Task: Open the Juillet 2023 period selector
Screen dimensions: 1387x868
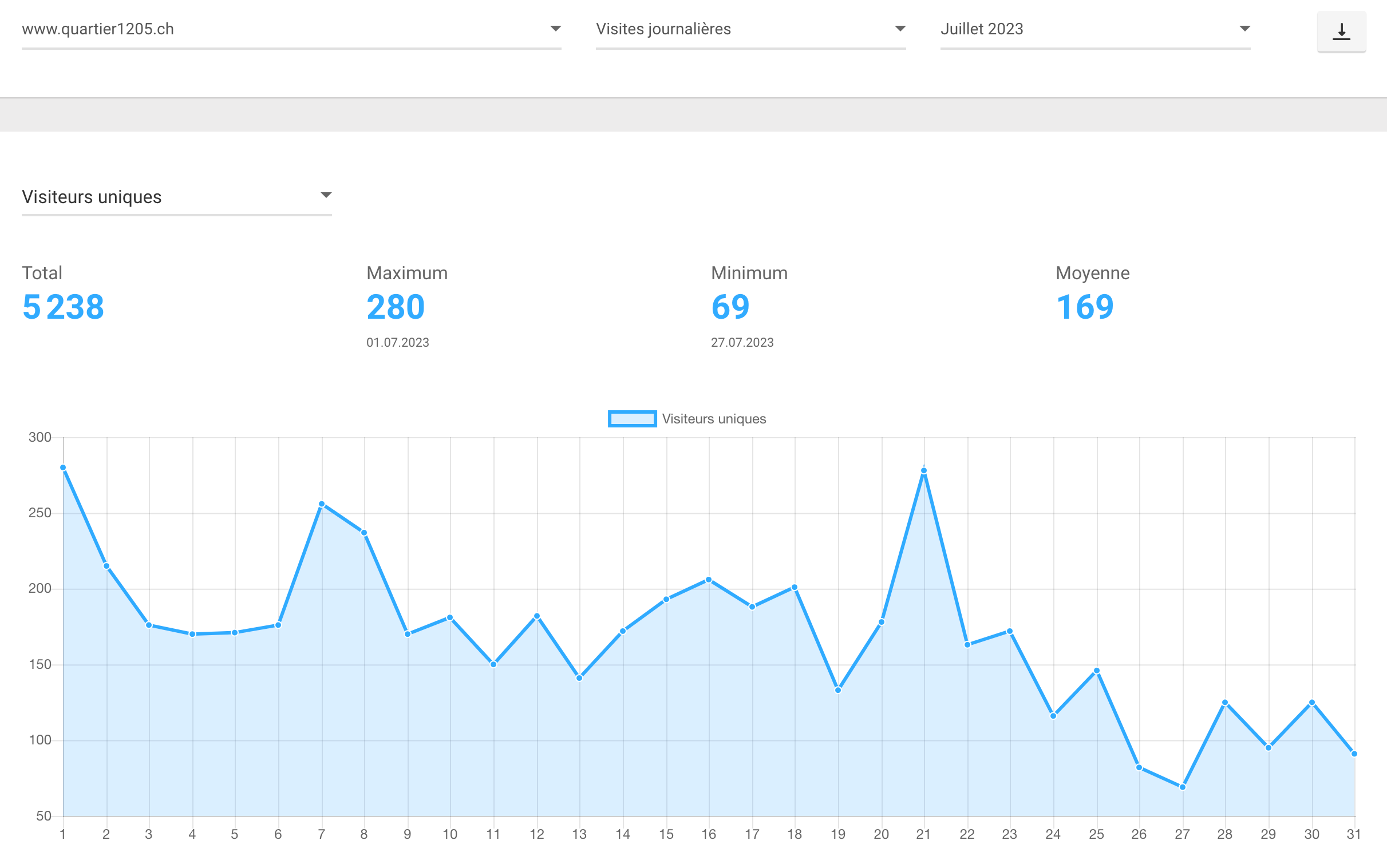Action: click(x=1095, y=29)
